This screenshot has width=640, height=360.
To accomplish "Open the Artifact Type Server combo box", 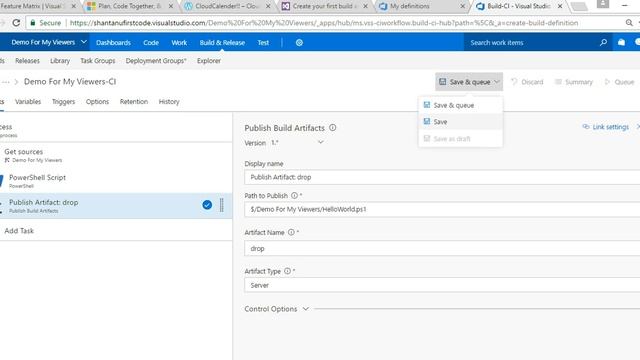I will pyautogui.click(x=442, y=285).
